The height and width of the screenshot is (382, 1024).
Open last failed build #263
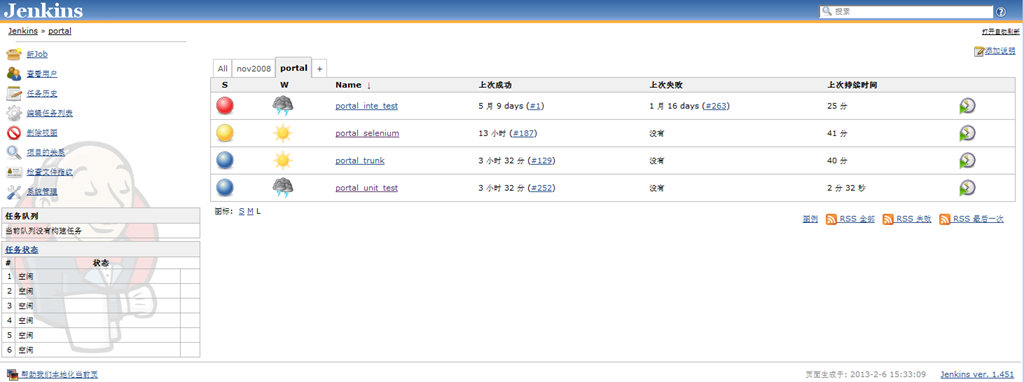coord(716,106)
